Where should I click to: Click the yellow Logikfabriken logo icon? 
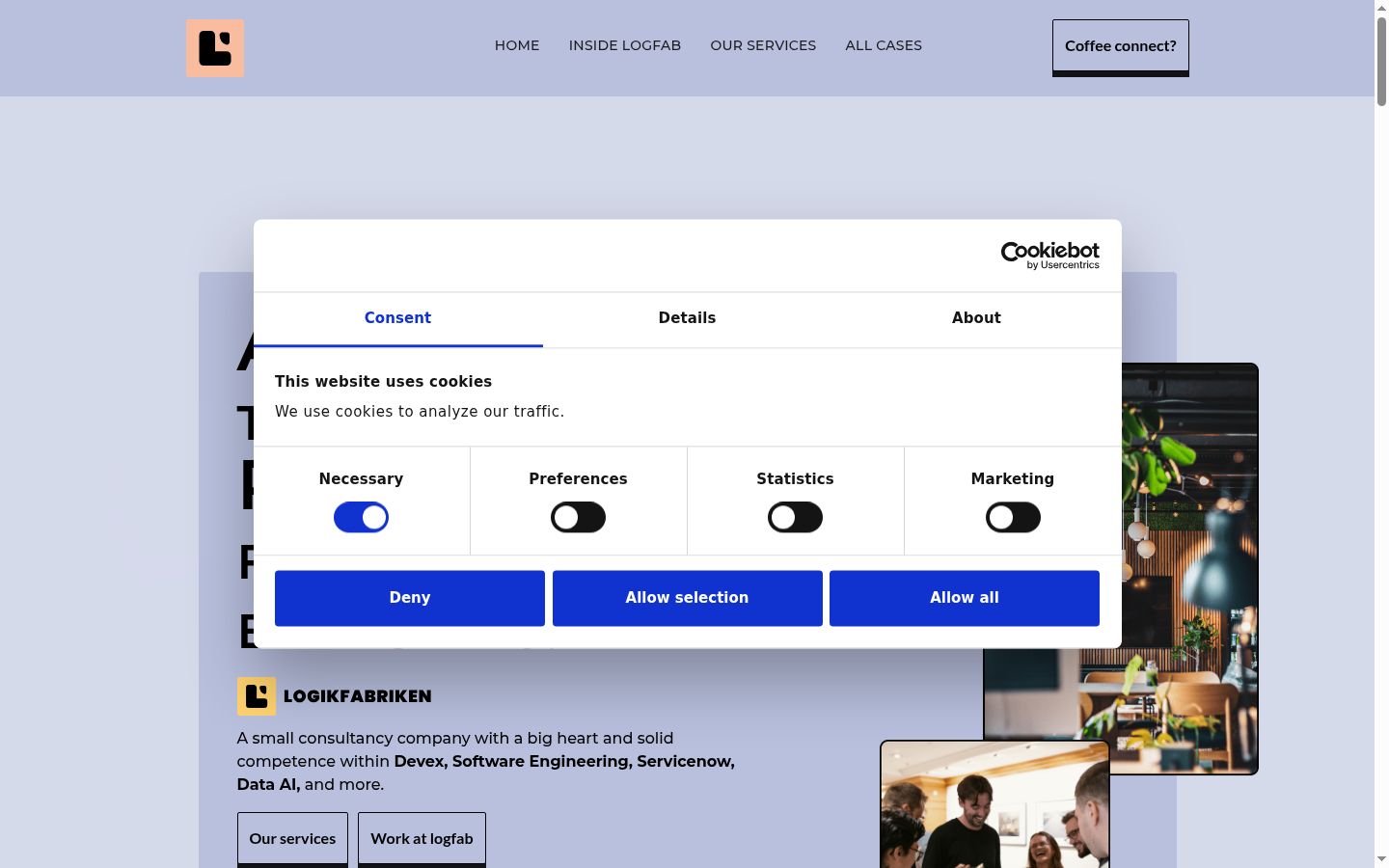pos(257,696)
